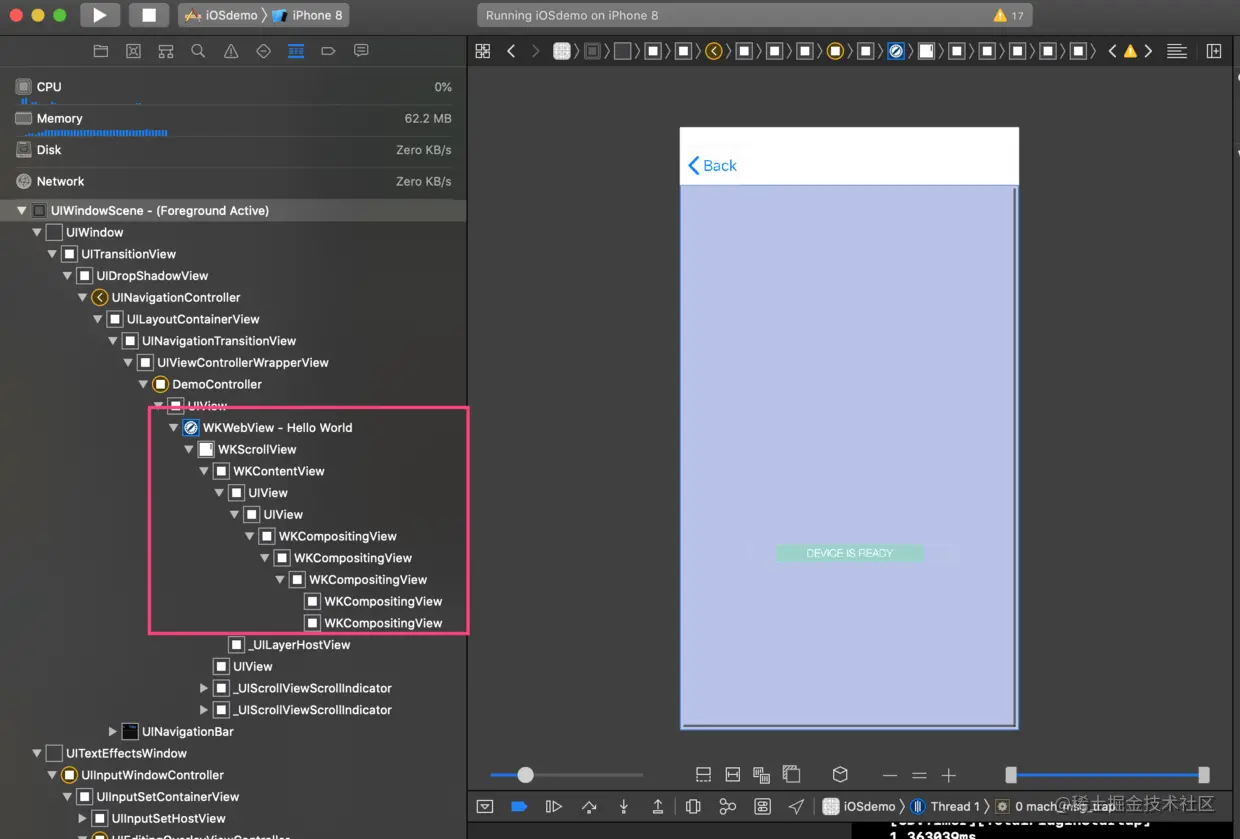
Task: Zoom out the canvas with minus
Action: 890,775
